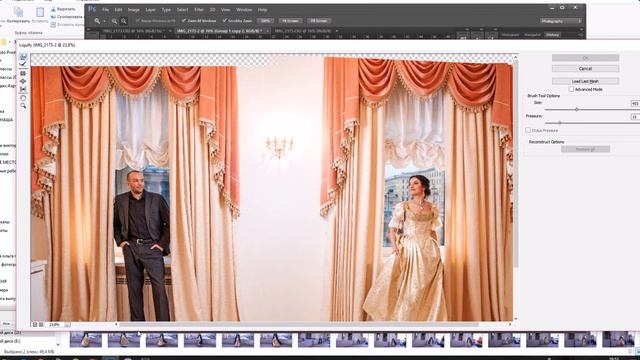Click the OK button in Liquify

point(585,58)
